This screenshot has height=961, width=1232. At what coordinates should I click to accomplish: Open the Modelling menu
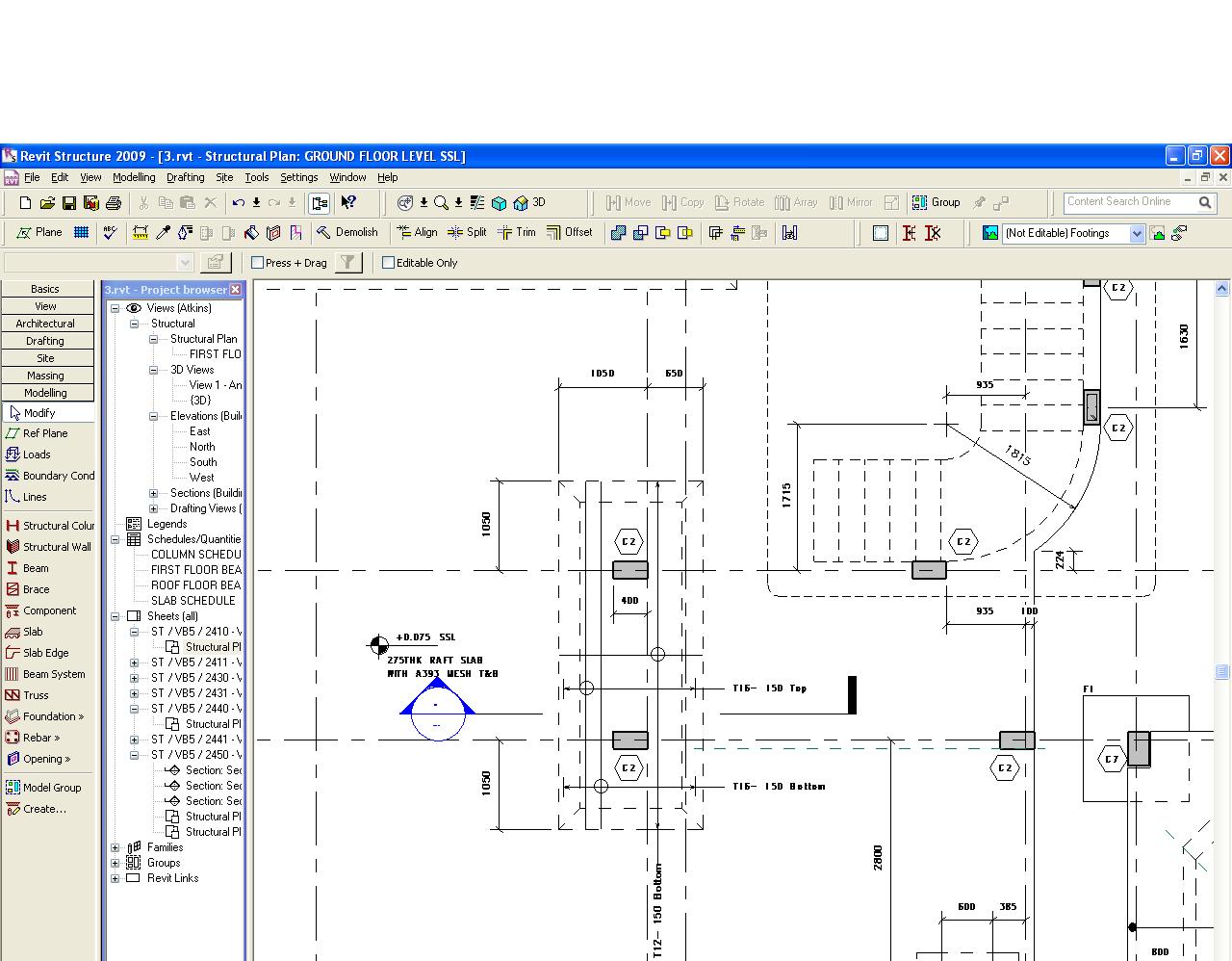click(x=134, y=177)
